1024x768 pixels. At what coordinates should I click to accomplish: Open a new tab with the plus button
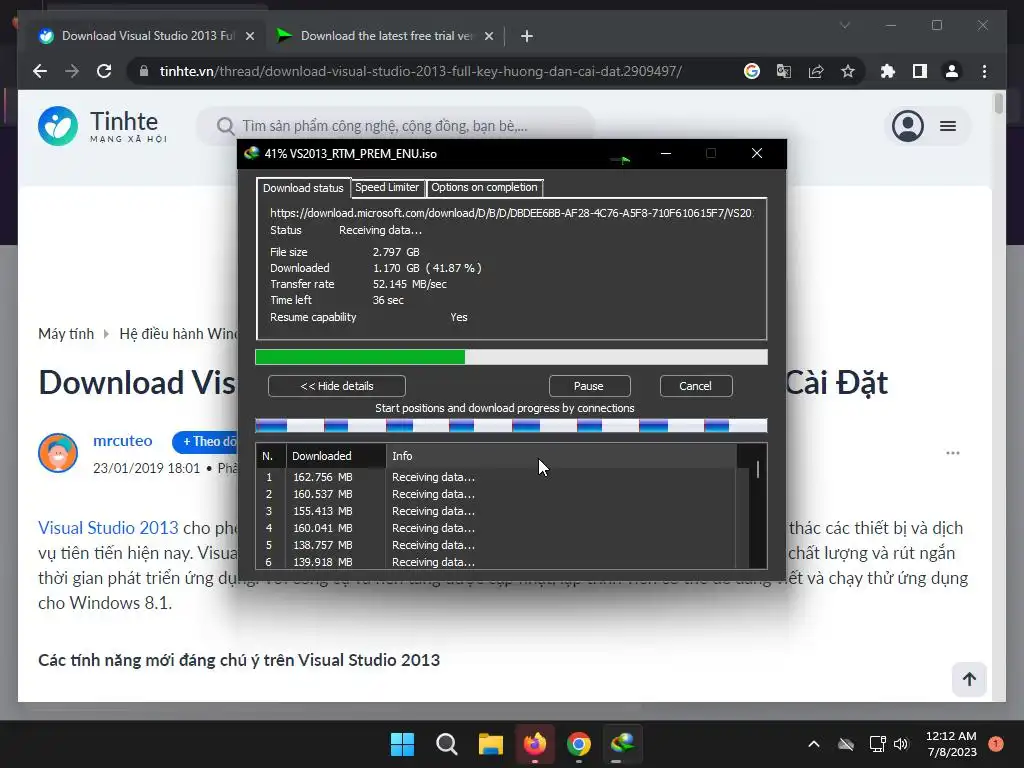pos(526,36)
